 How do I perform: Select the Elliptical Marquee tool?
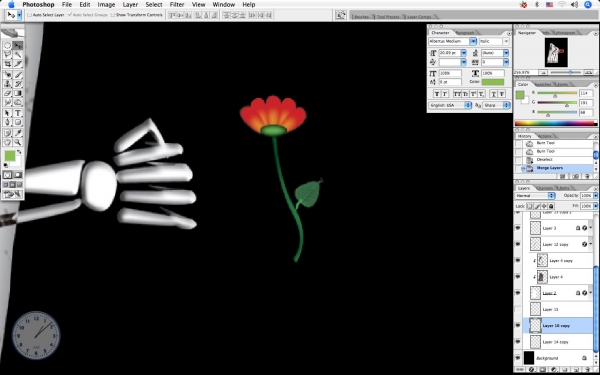click(x=7, y=46)
